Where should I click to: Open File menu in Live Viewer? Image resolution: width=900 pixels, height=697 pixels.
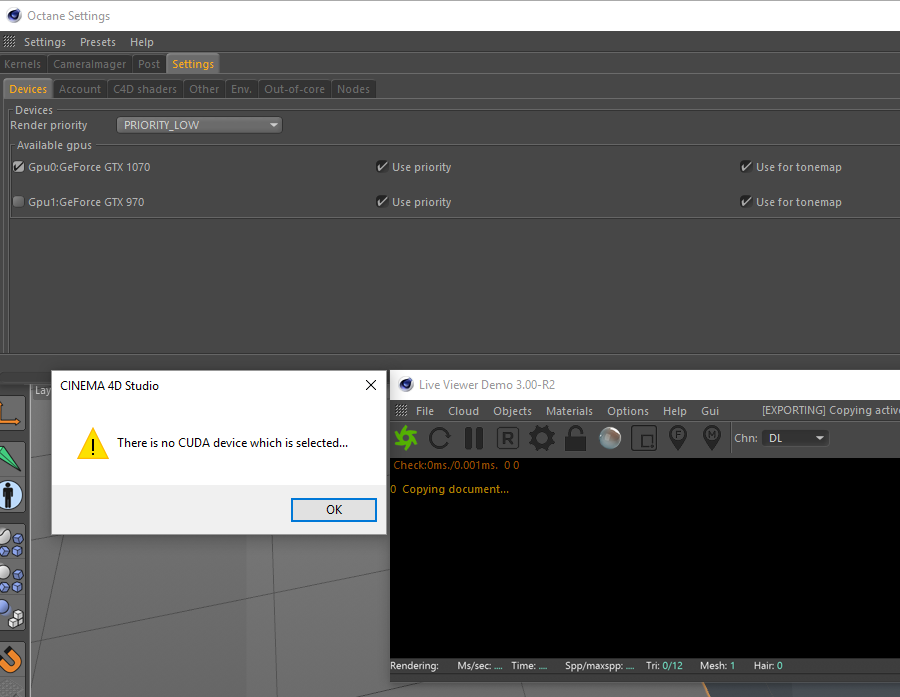pyautogui.click(x=425, y=411)
